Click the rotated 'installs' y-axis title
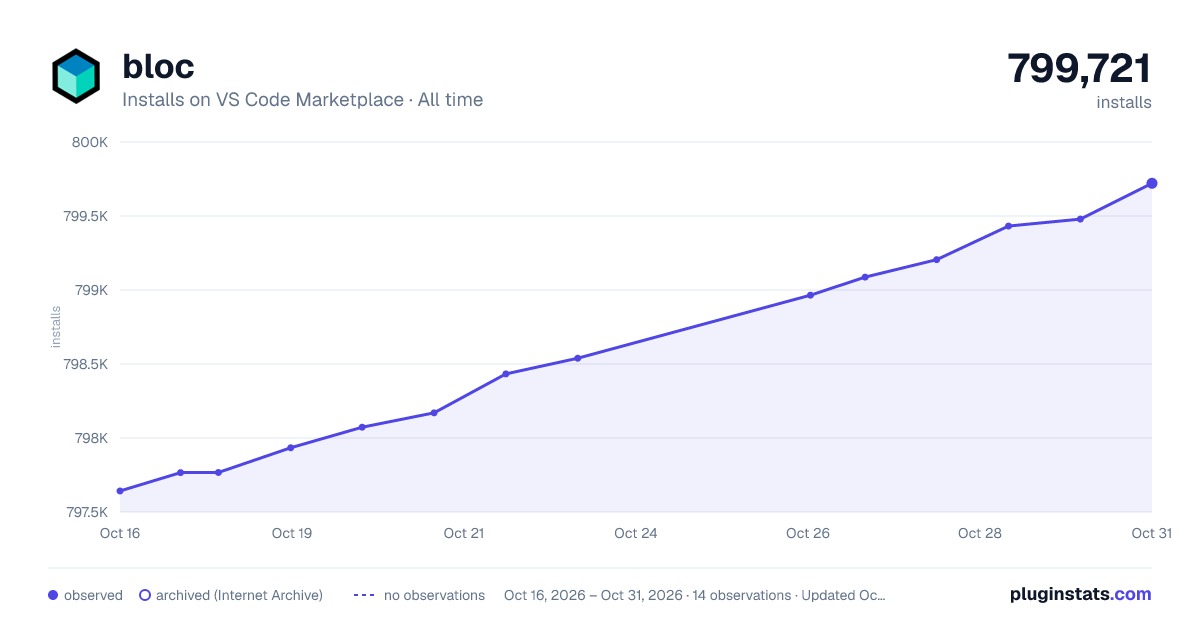The width and height of the screenshot is (1200, 630). [x=56, y=327]
